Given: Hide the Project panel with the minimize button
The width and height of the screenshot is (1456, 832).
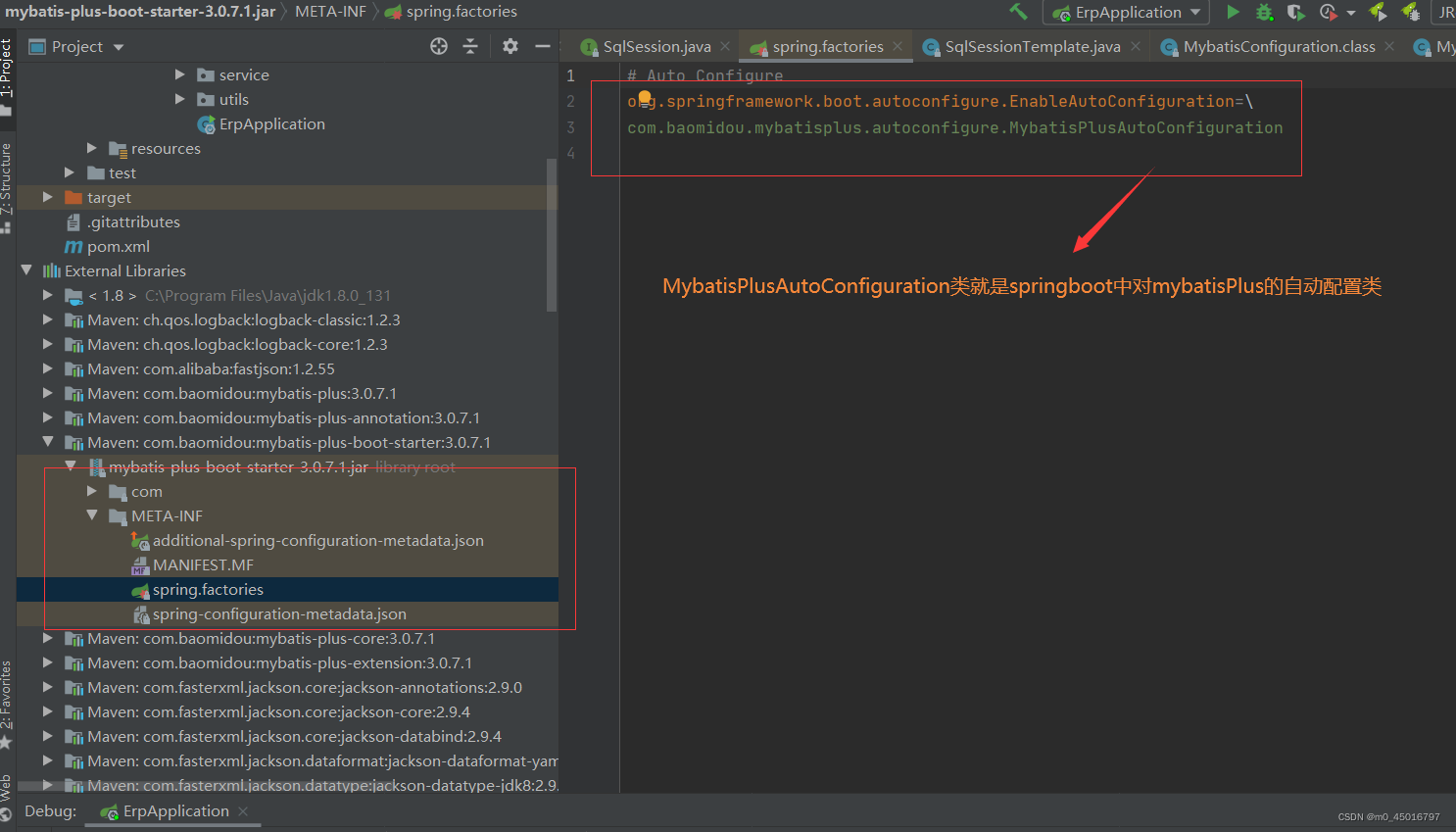Looking at the screenshot, I should (543, 45).
